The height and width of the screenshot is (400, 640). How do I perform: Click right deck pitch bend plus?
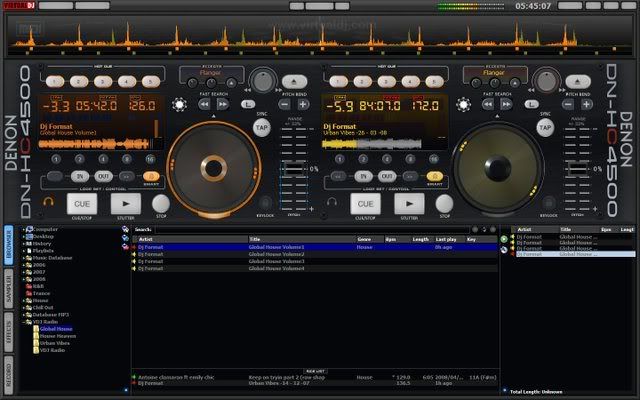click(587, 104)
